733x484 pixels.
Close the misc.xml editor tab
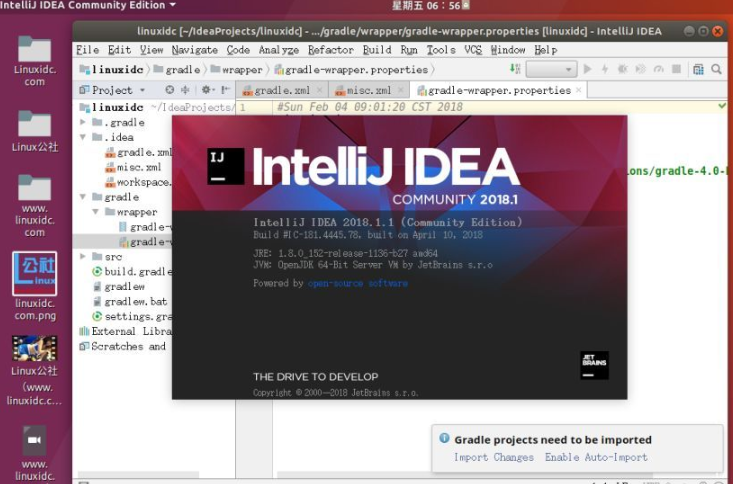401,90
